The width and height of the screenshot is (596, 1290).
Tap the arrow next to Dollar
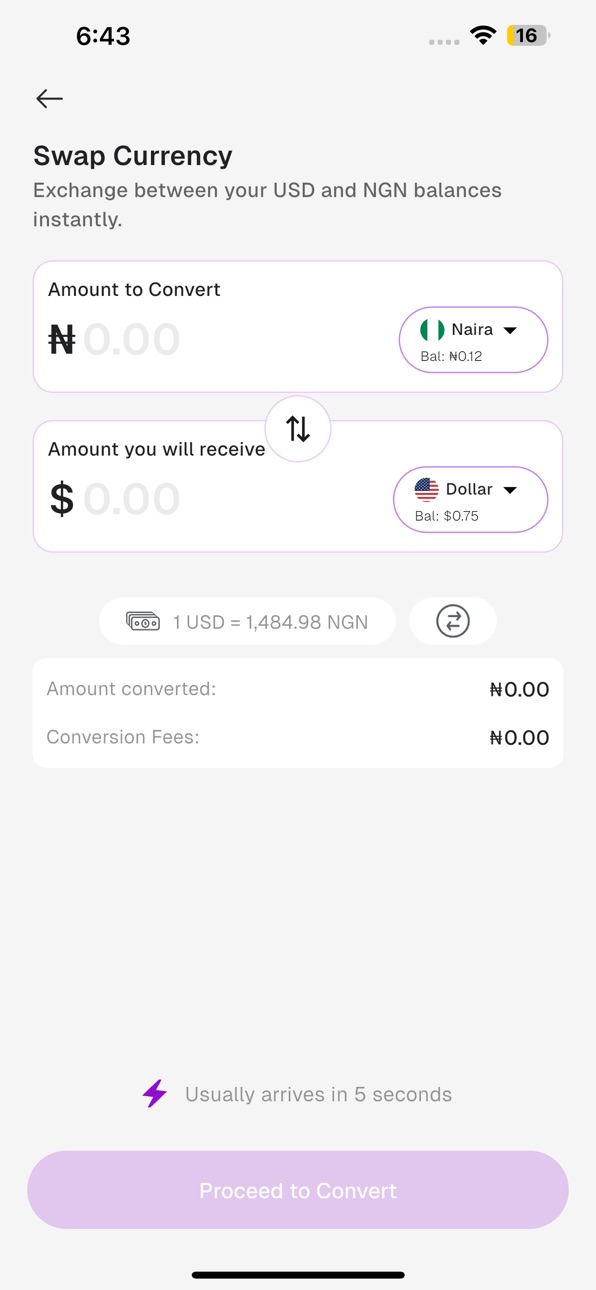[x=510, y=490]
